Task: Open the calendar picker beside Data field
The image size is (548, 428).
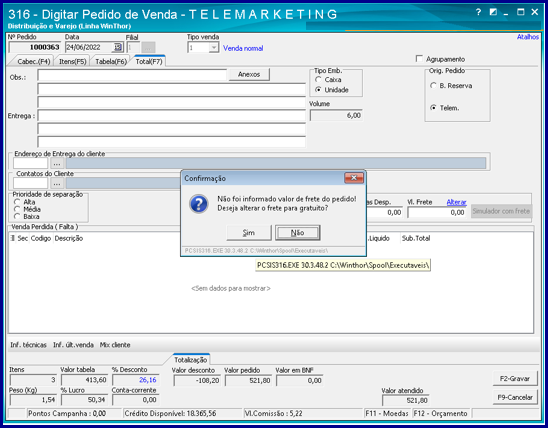Action: click(118, 47)
